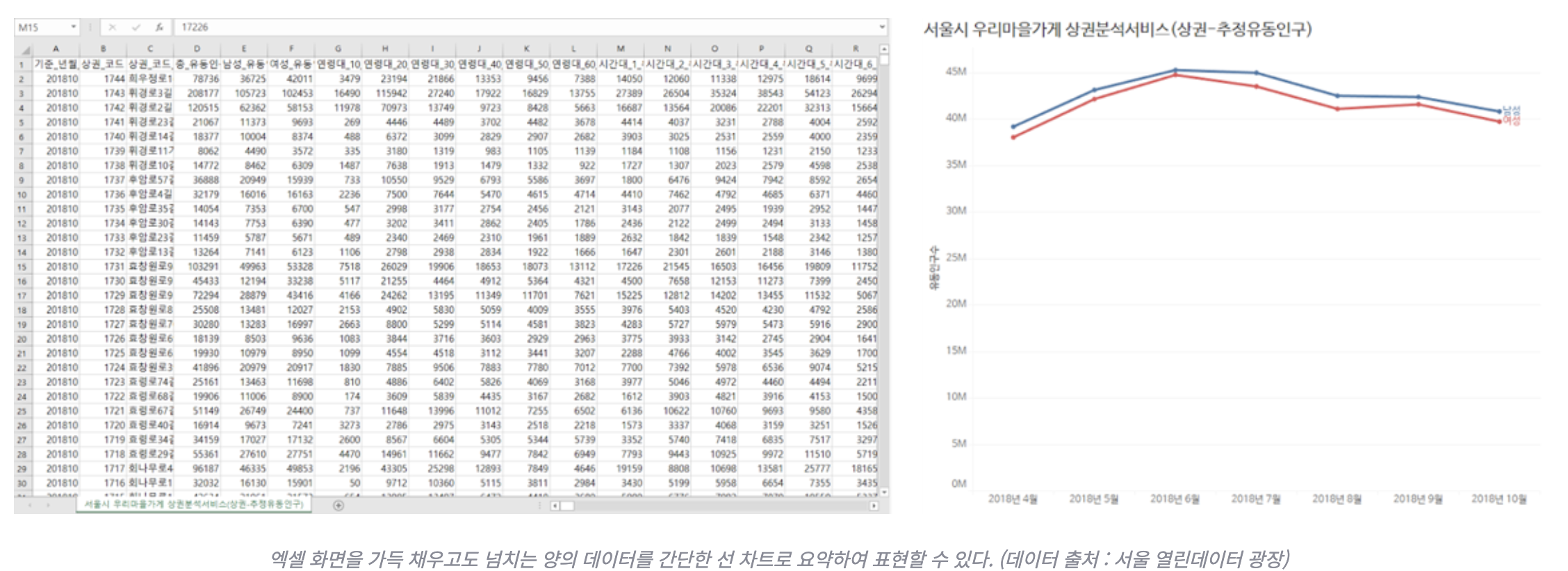The height and width of the screenshot is (571, 1568).
Task: Click the horizontal scrollbar left arrow
Action: [x=555, y=506]
